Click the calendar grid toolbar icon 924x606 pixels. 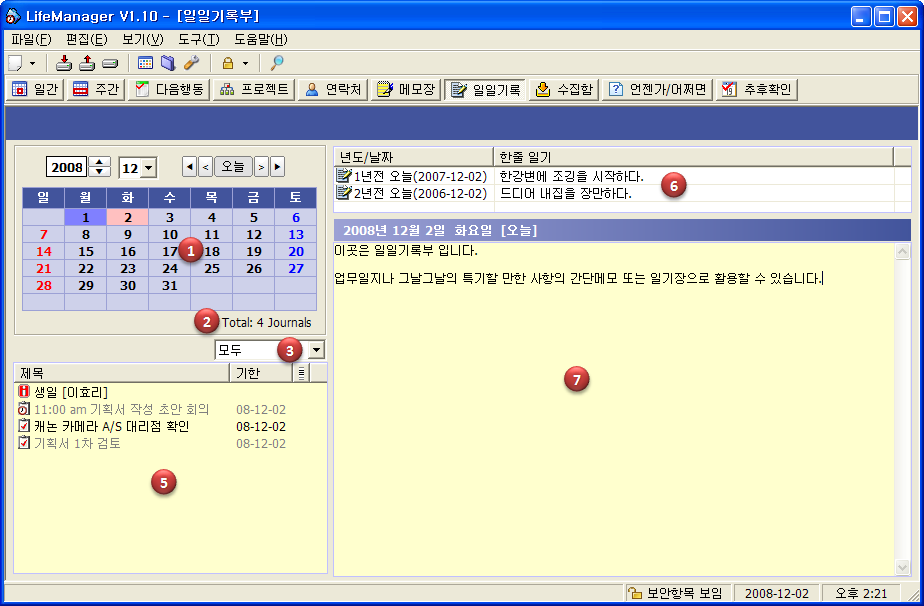(145, 63)
